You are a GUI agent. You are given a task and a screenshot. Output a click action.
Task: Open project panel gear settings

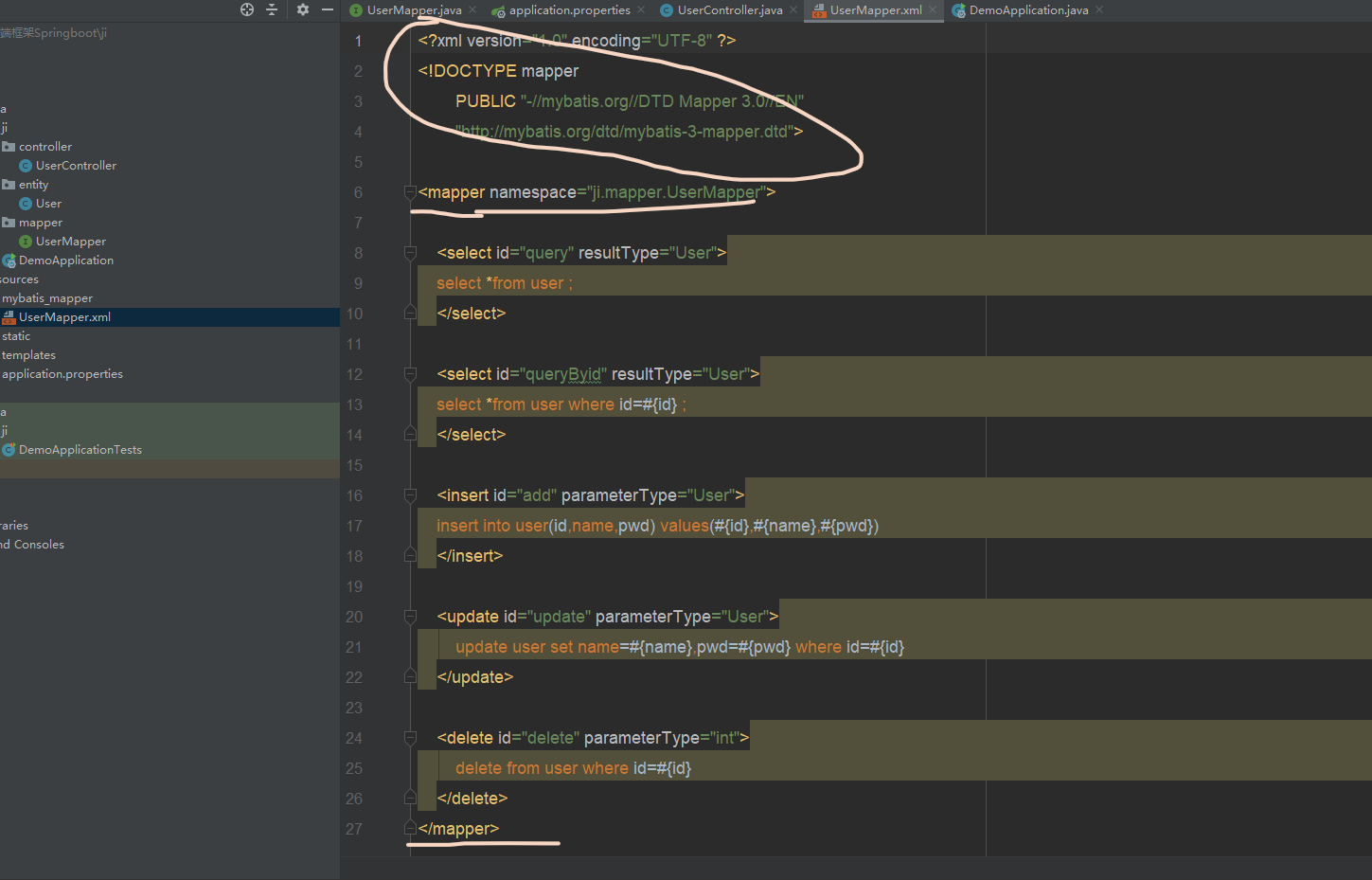pos(303,9)
